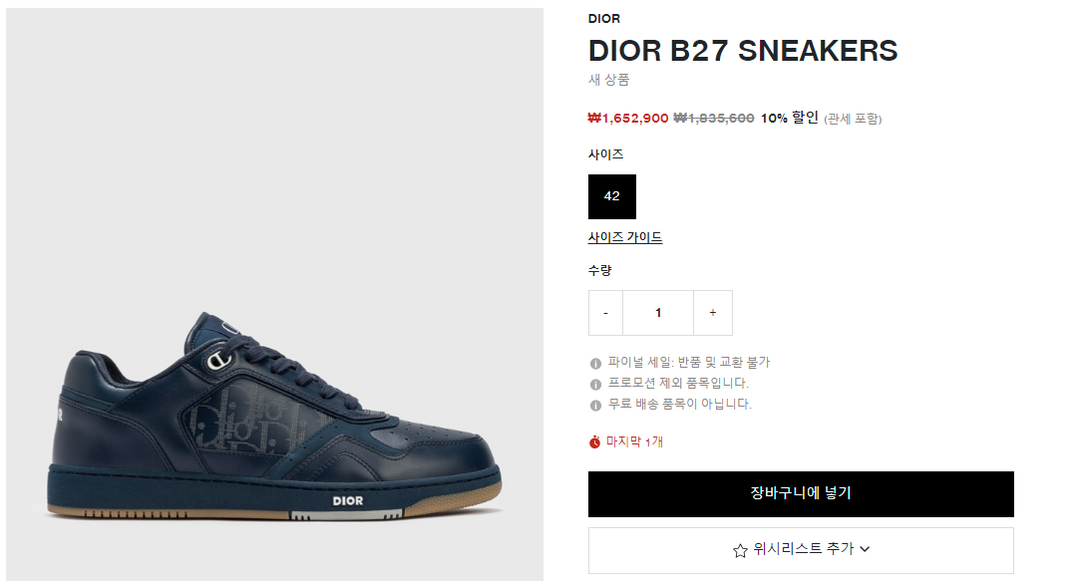Click the 마지막 1개 low stock notice
The image size is (1080, 581).
tap(634, 442)
